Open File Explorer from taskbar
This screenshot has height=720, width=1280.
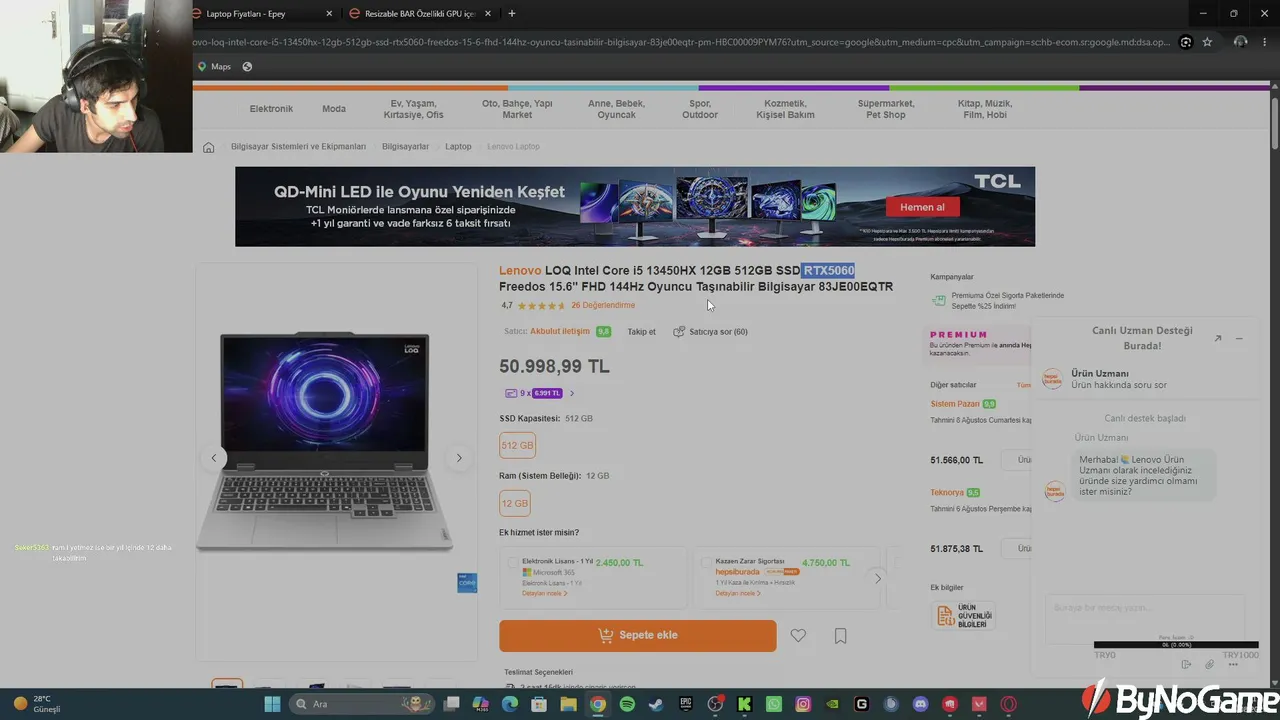coord(568,704)
